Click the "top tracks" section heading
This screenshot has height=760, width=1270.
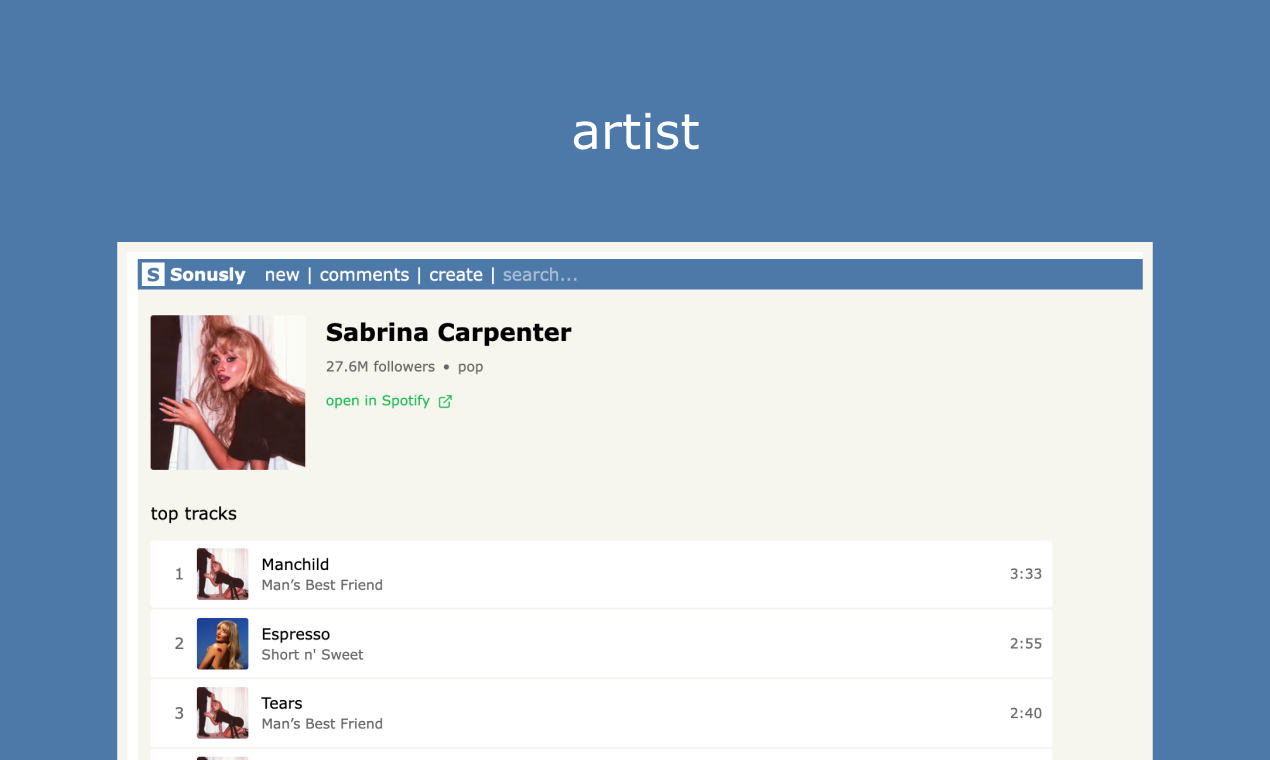(x=193, y=513)
